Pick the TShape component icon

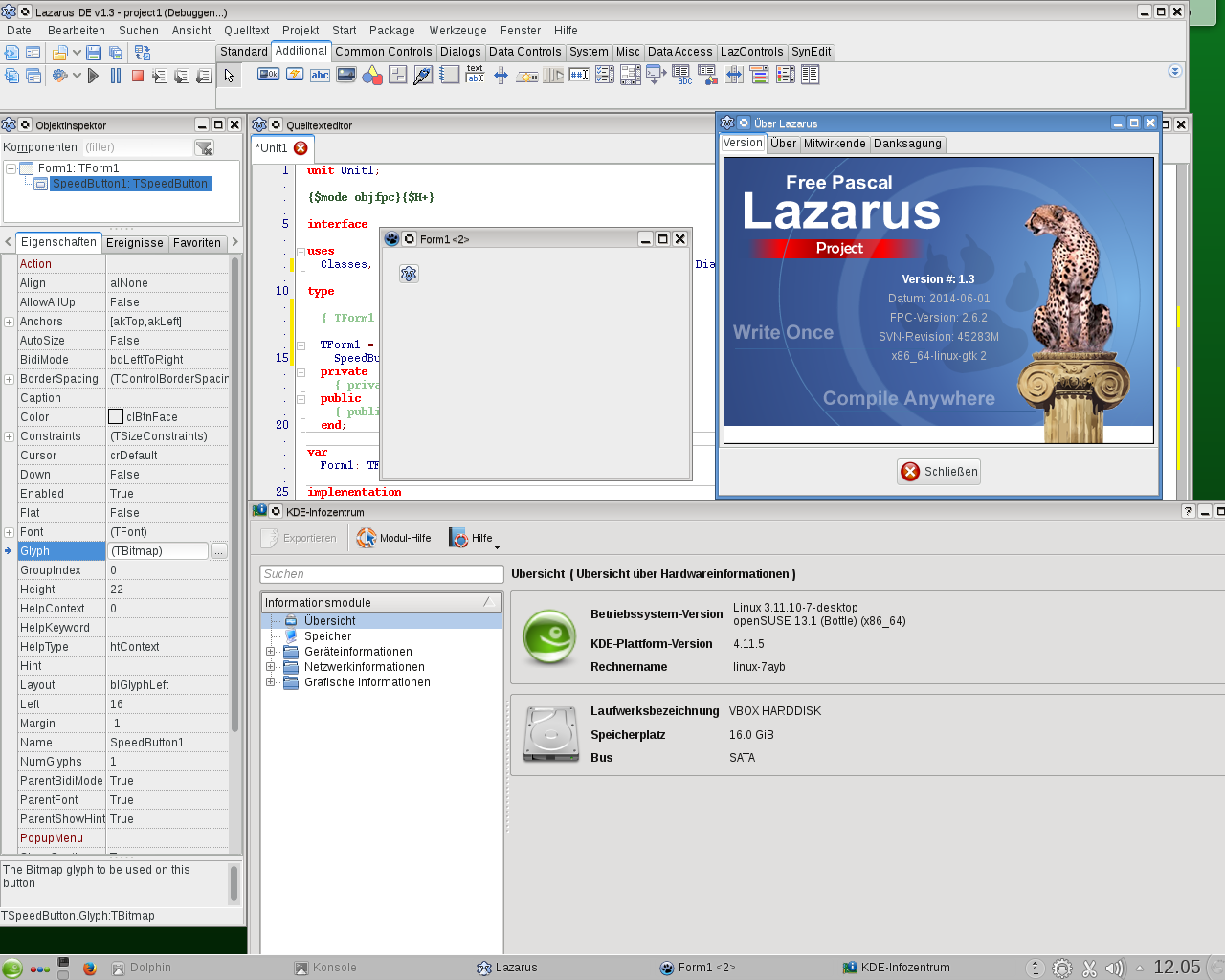[372, 75]
